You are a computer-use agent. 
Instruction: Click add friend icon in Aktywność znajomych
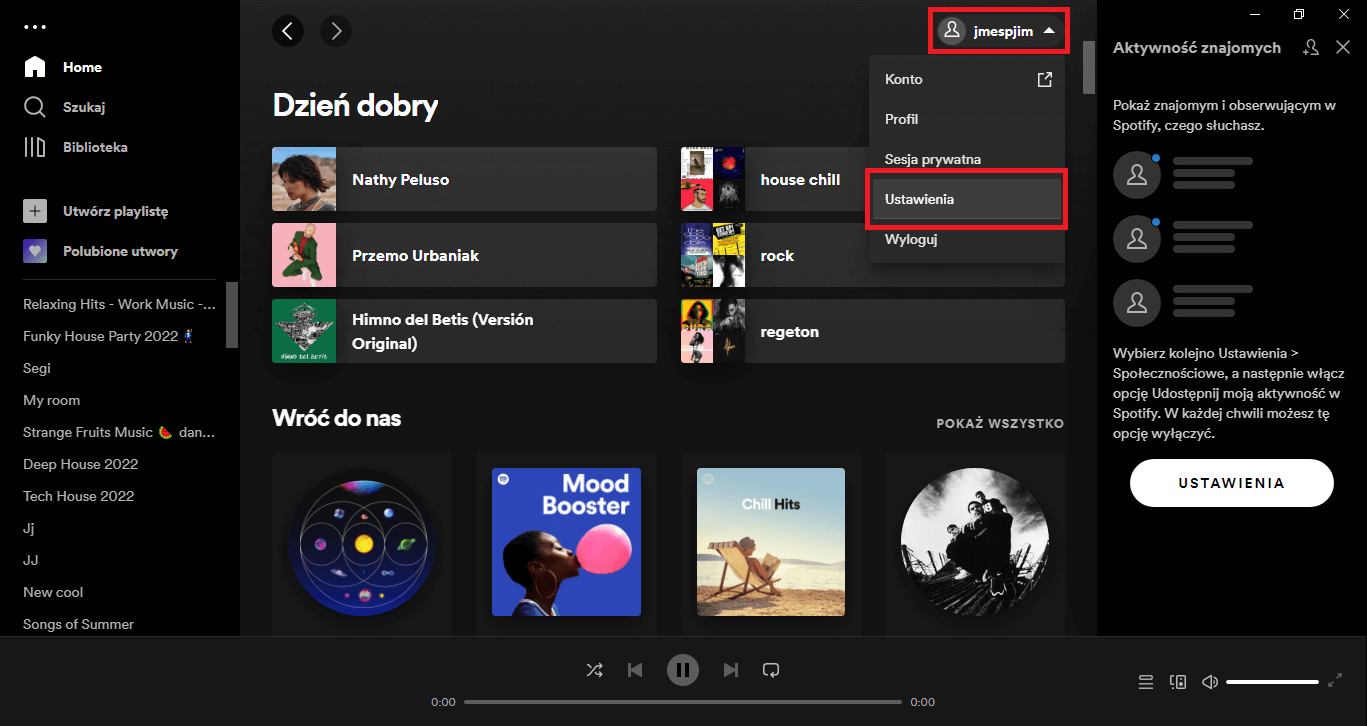1311,47
